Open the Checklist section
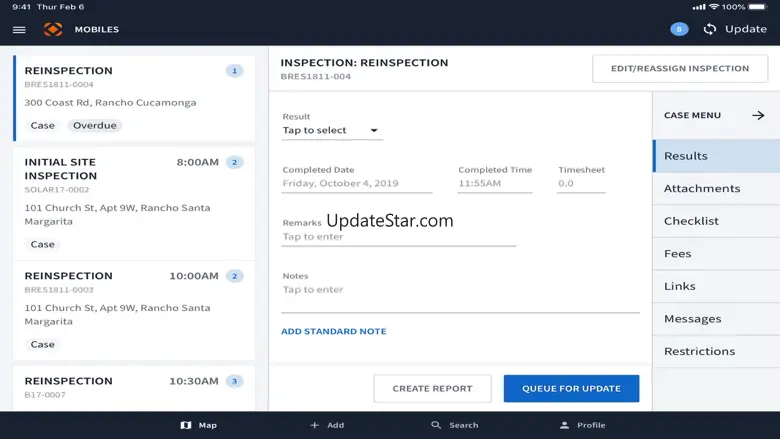780x439 pixels. (x=691, y=221)
